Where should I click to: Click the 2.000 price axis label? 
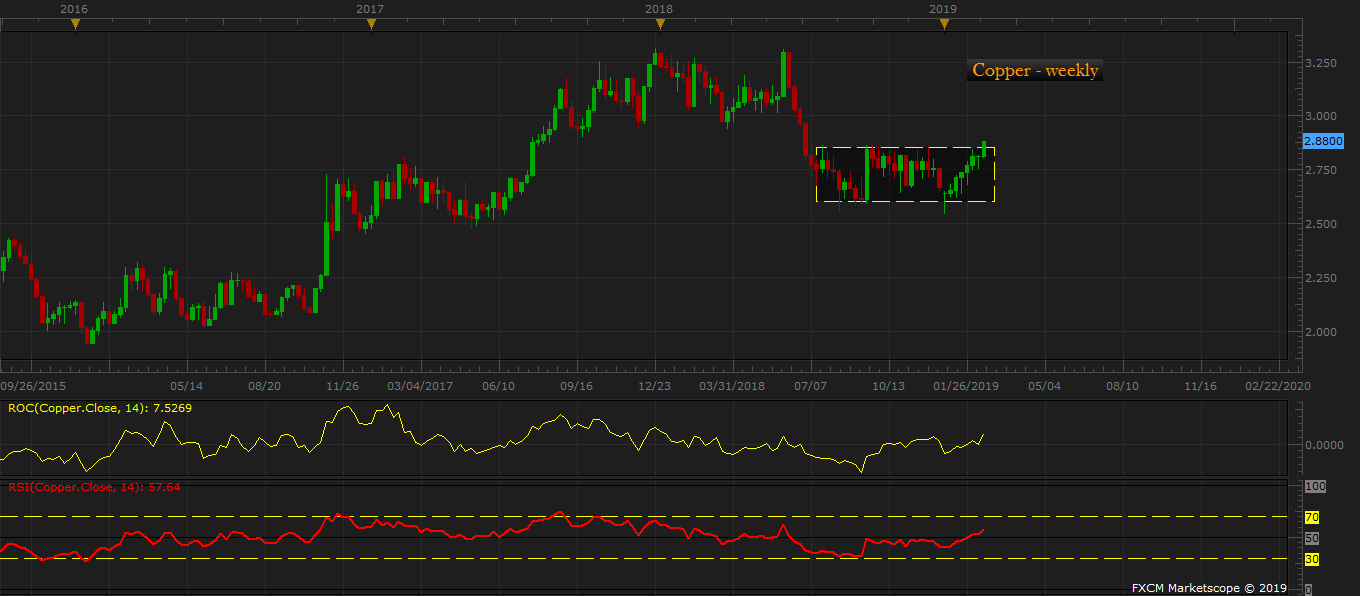pyautogui.click(x=1322, y=332)
